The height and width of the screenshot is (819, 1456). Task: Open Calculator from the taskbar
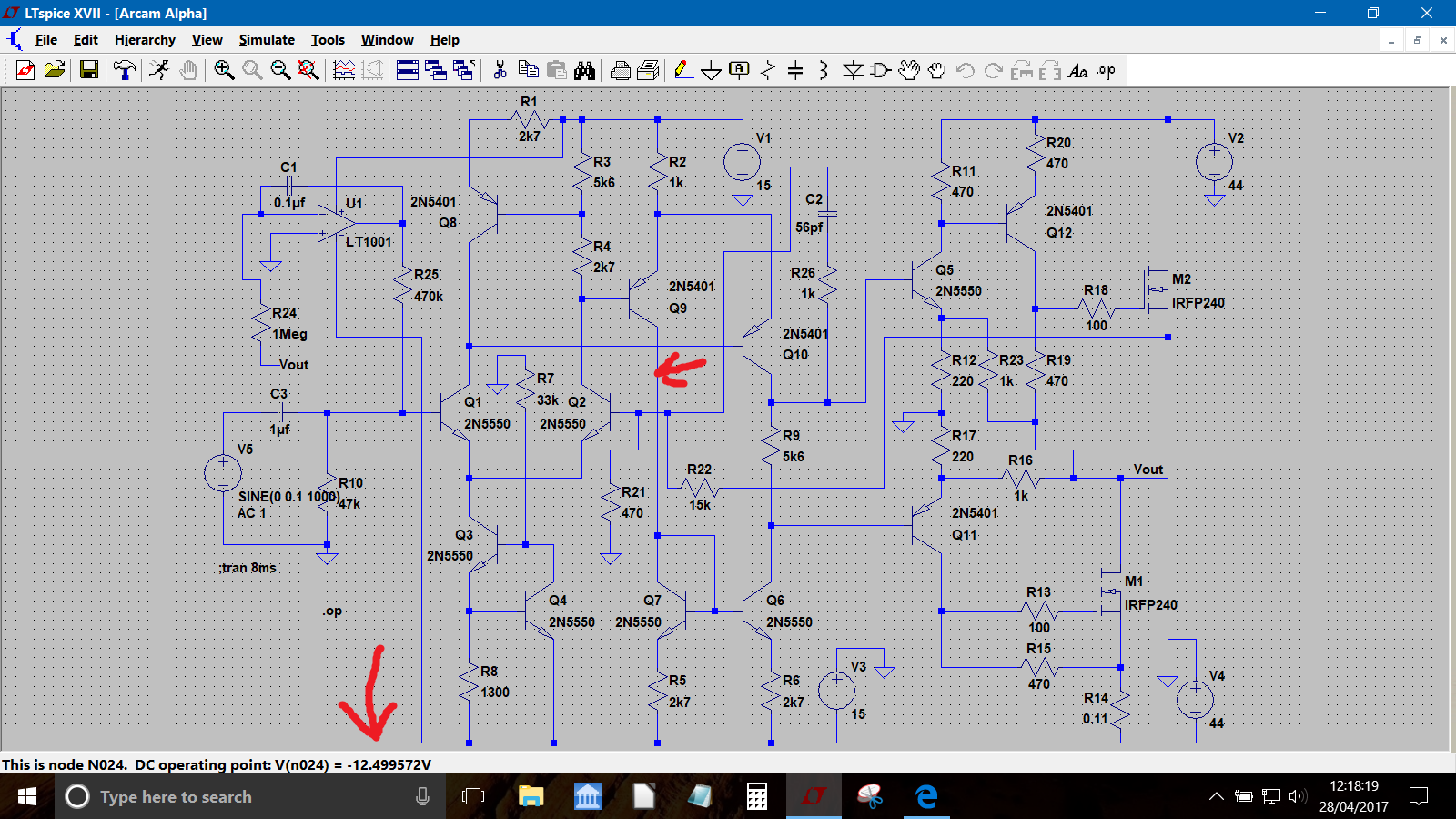(756, 797)
